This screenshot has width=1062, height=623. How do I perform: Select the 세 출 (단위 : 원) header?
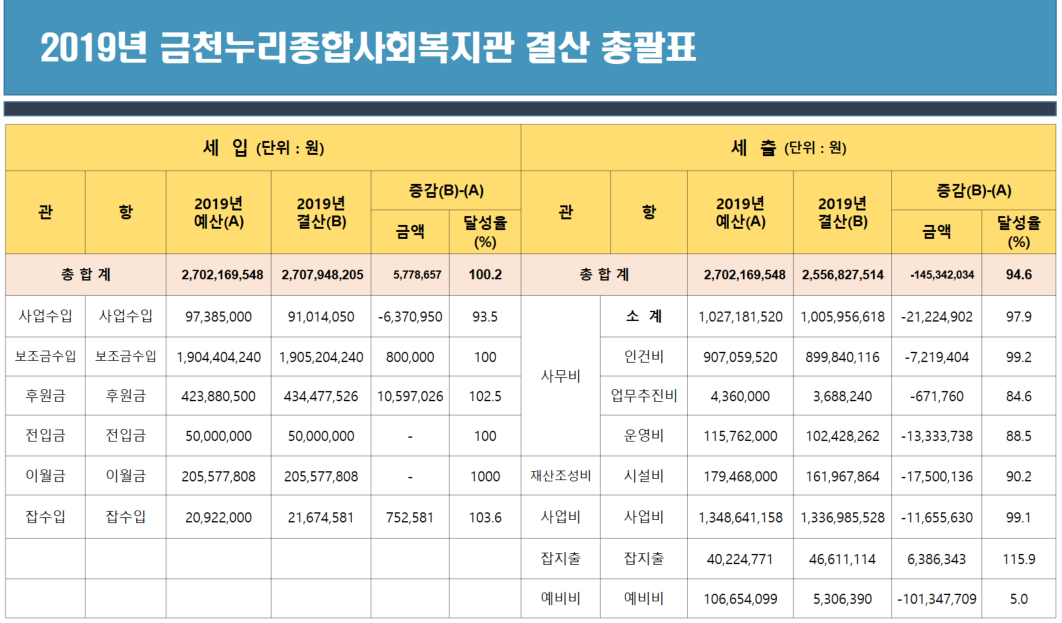coord(788,148)
